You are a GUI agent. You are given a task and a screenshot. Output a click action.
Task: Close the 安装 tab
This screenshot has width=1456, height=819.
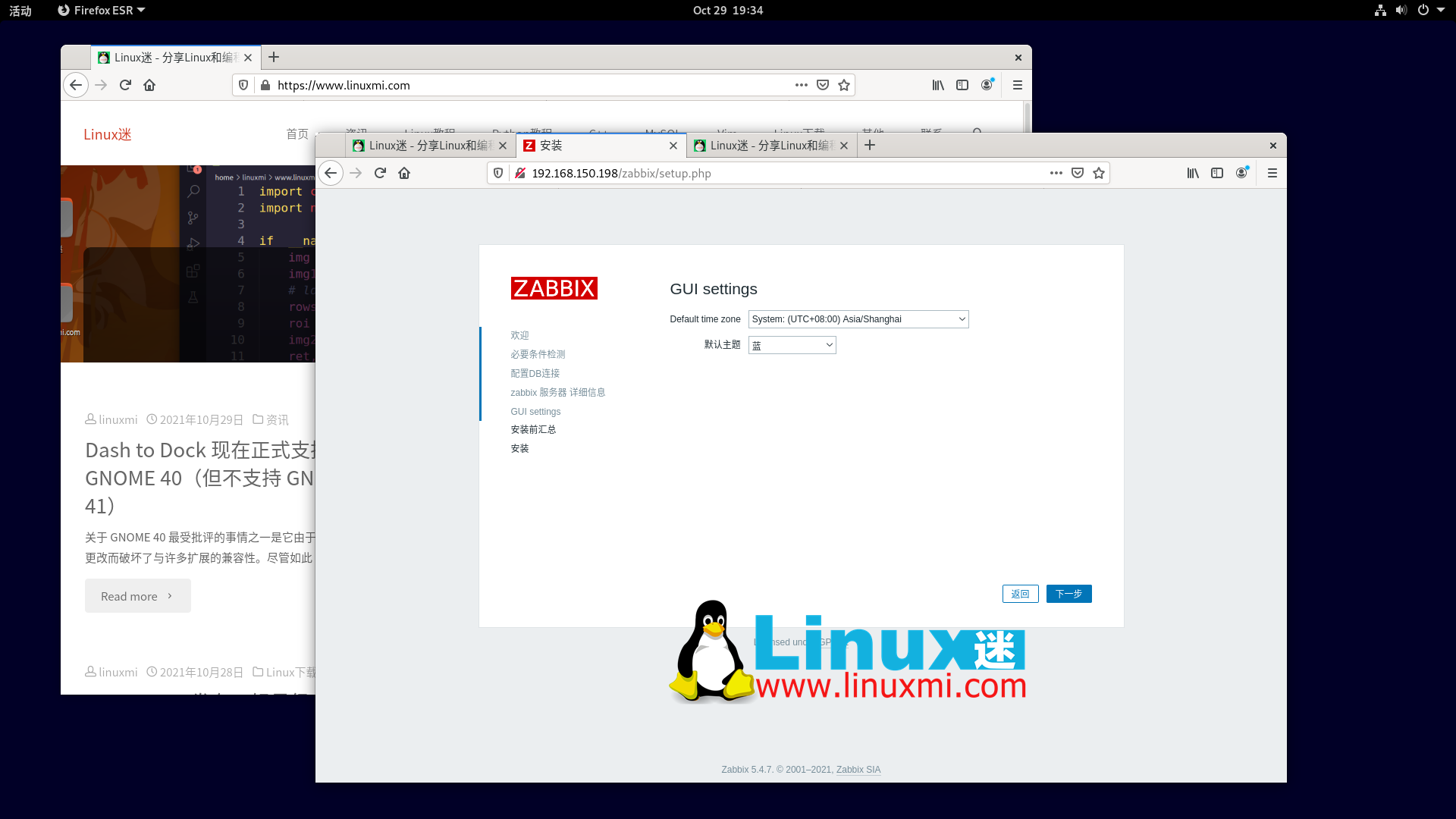pyautogui.click(x=673, y=146)
